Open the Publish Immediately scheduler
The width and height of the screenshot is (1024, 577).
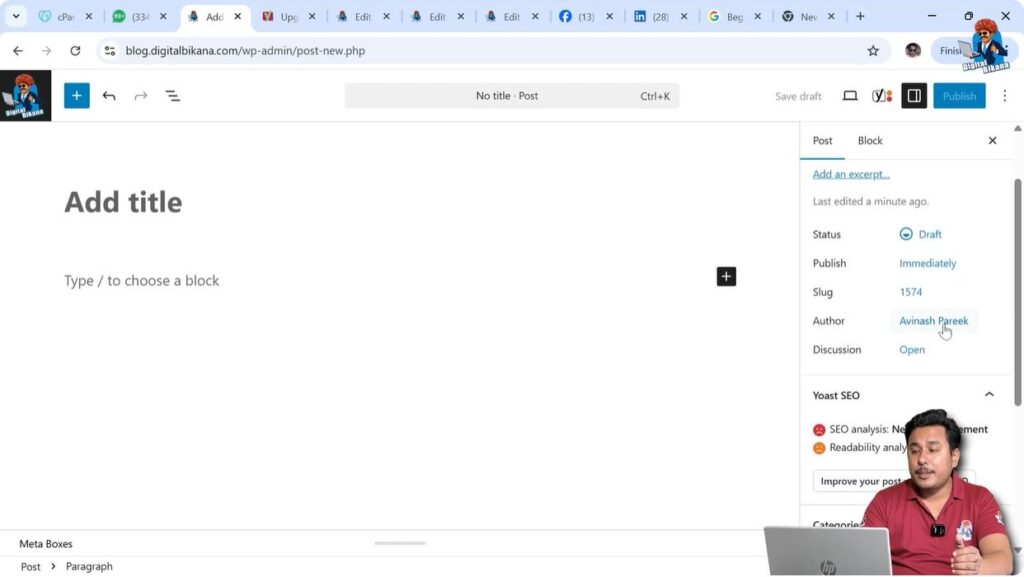[x=927, y=263]
